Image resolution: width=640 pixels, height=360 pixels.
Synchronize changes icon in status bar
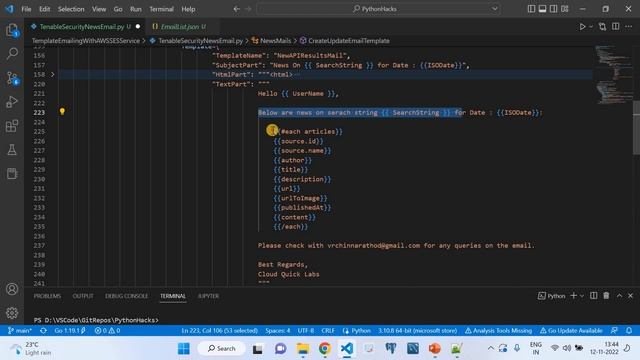tap(43, 331)
